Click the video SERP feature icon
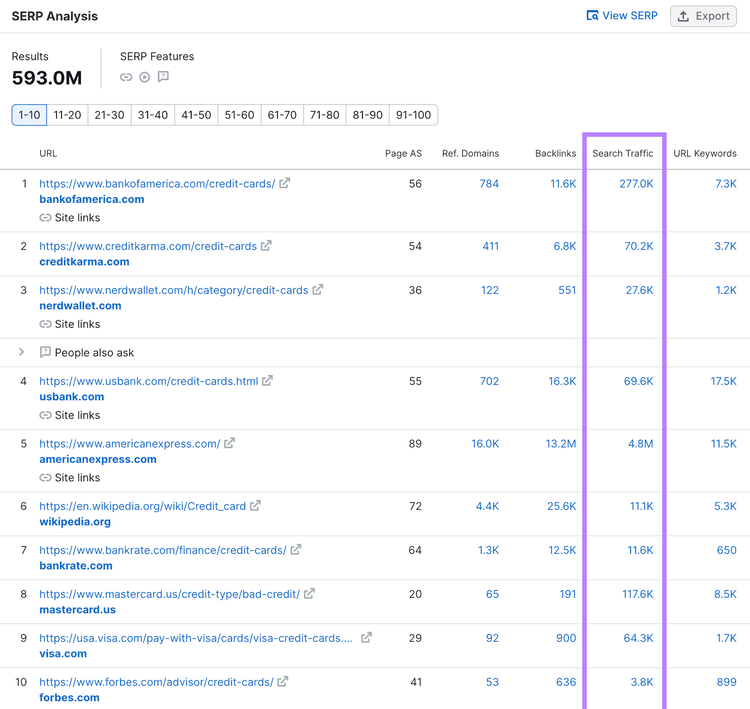The height and width of the screenshot is (709, 750). pyautogui.click(x=144, y=77)
